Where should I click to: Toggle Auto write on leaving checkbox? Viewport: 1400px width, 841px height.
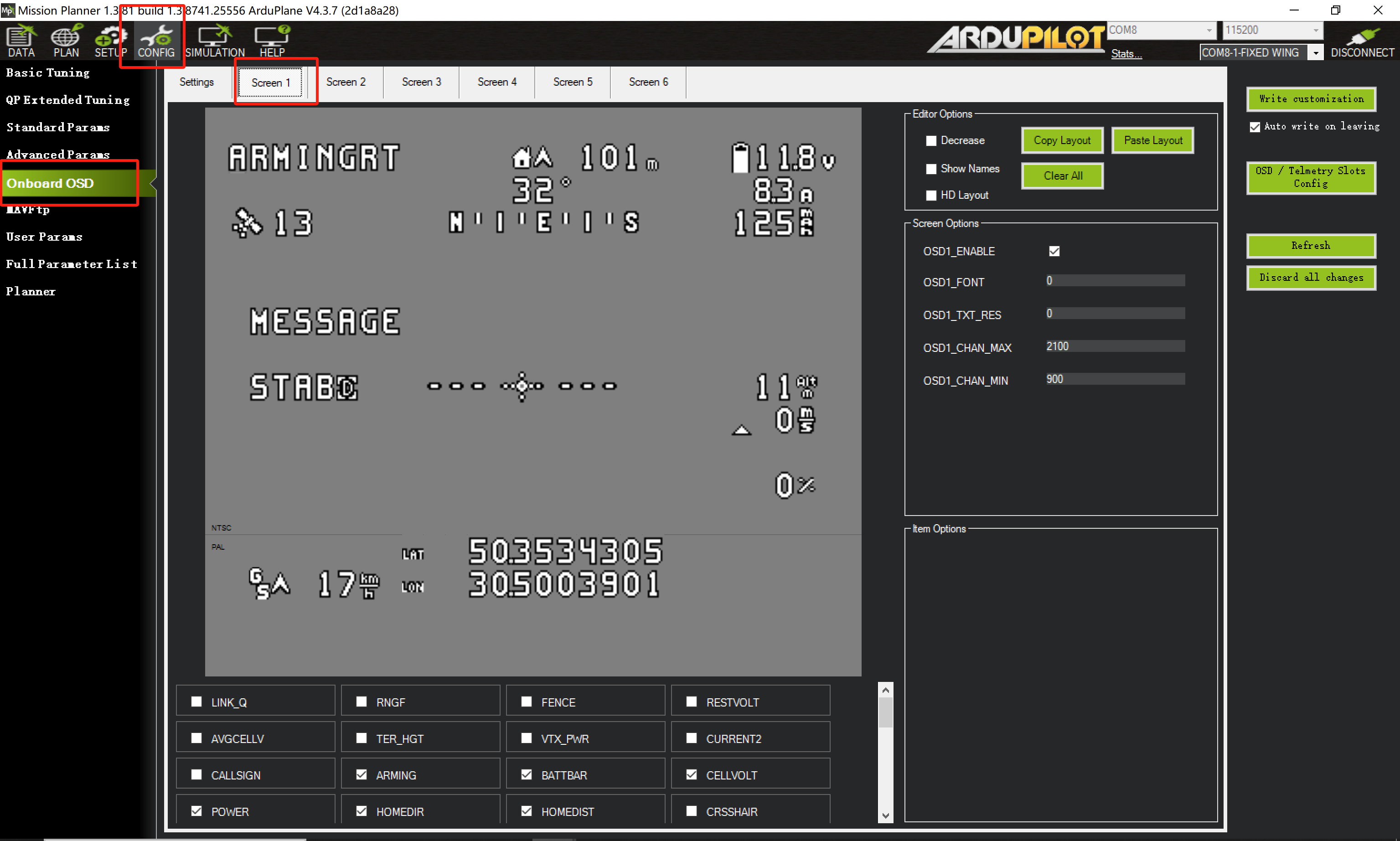[1255, 127]
